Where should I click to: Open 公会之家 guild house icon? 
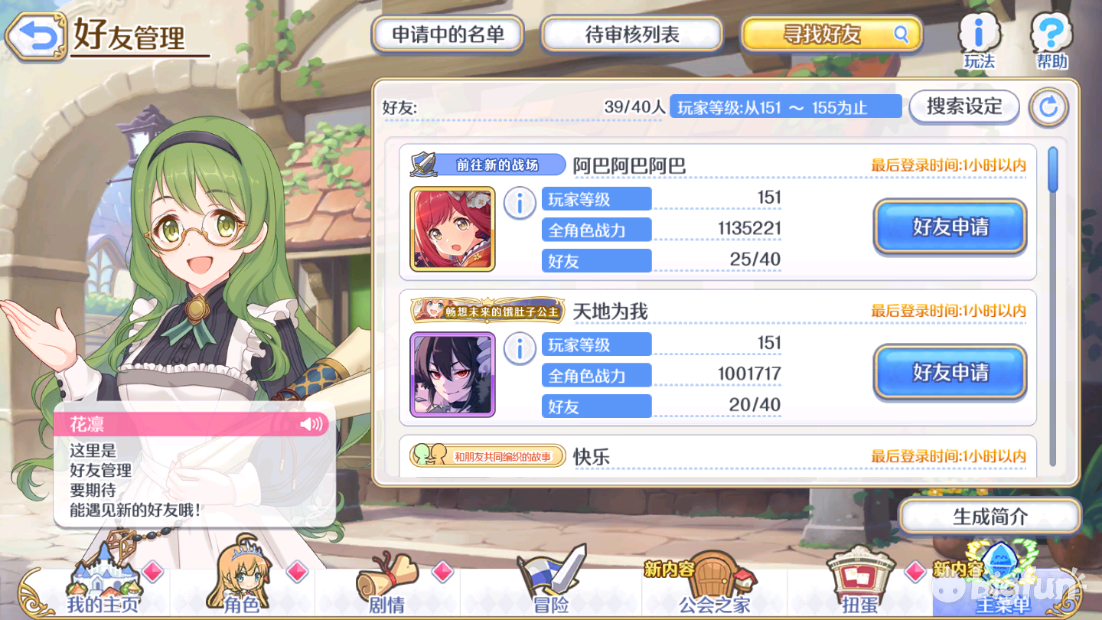point(714,582)
